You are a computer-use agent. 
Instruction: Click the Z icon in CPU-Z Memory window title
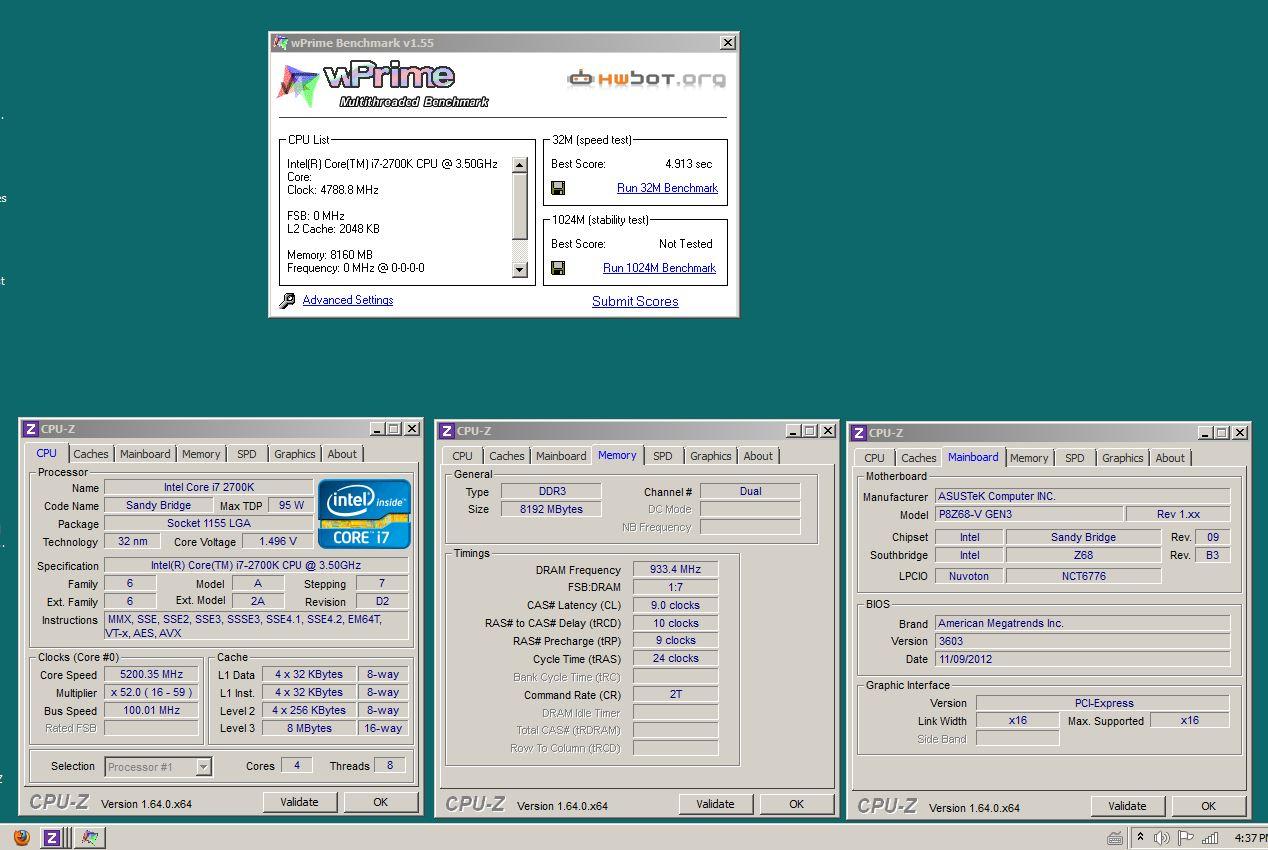[x=446, y=431]
